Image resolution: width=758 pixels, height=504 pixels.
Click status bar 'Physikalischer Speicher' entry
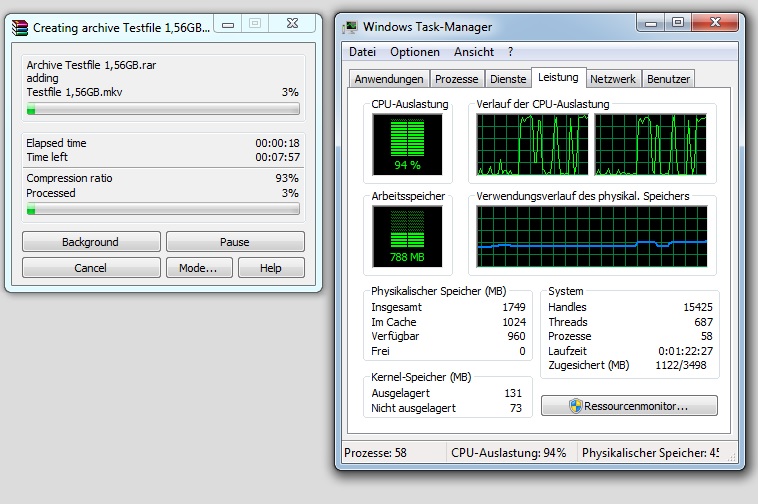tap(650, 453)
